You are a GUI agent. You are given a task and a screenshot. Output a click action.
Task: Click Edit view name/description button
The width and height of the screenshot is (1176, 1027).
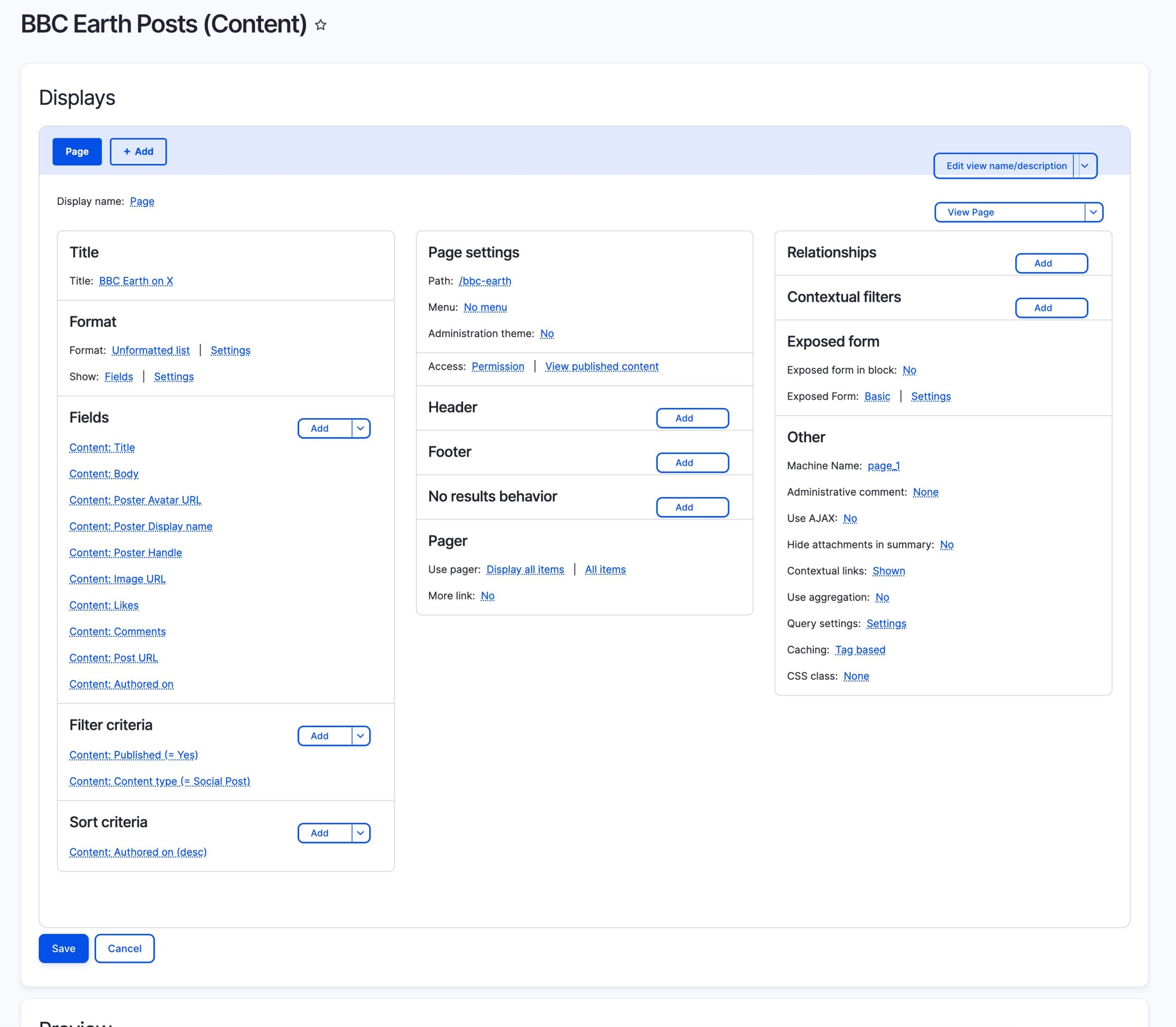[x=1006, y=166]
